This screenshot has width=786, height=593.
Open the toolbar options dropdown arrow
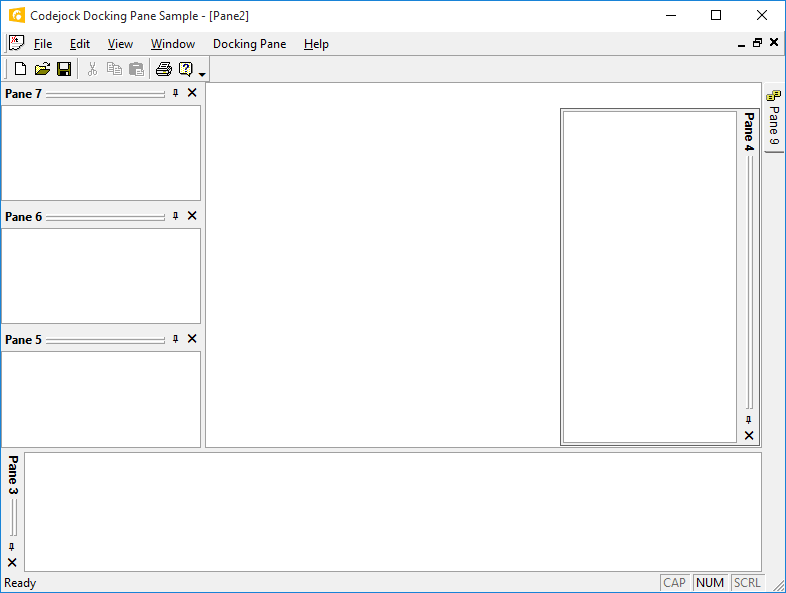pos(202,74)
